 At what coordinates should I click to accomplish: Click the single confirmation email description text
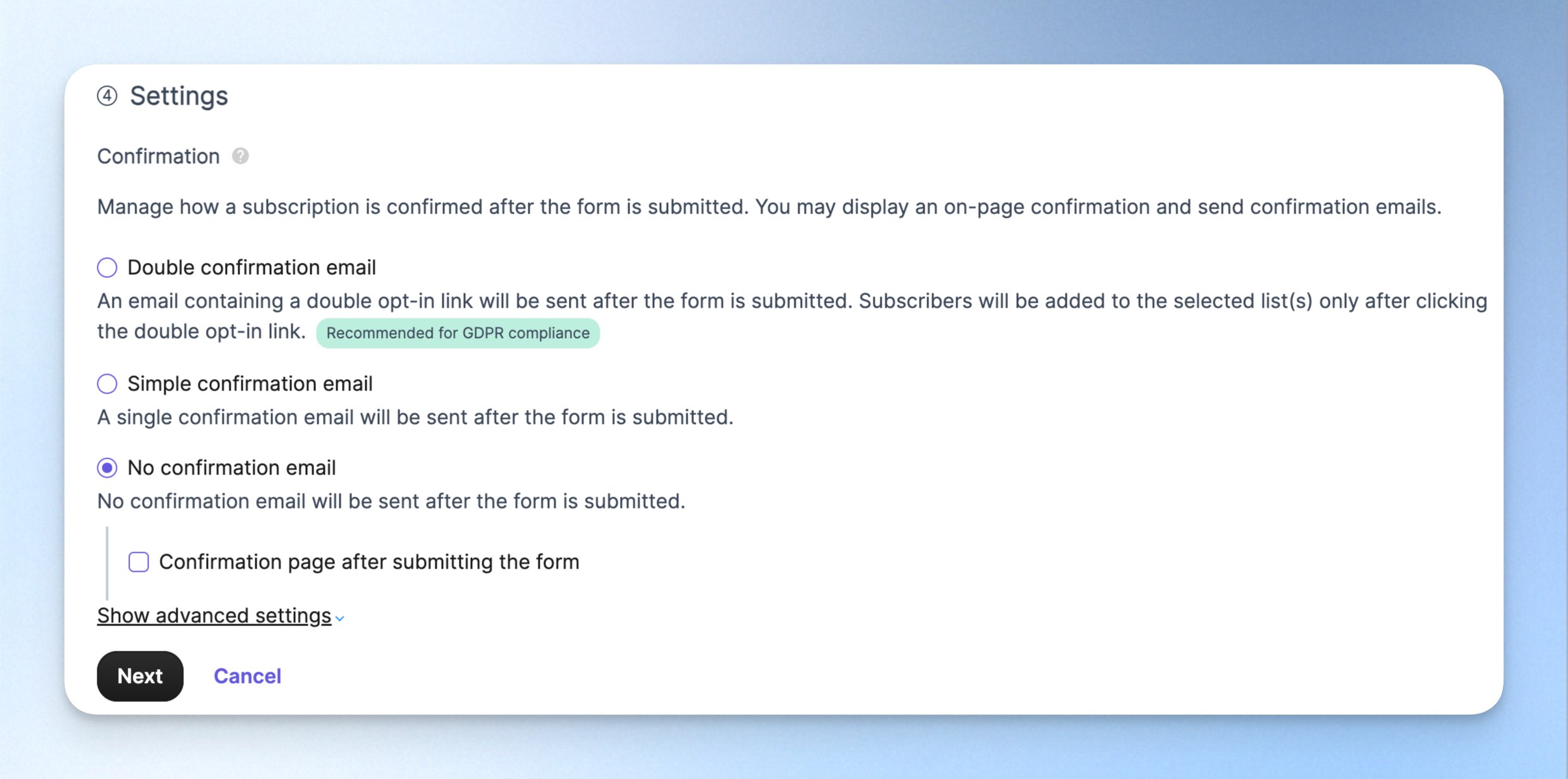tap(415, 417)
